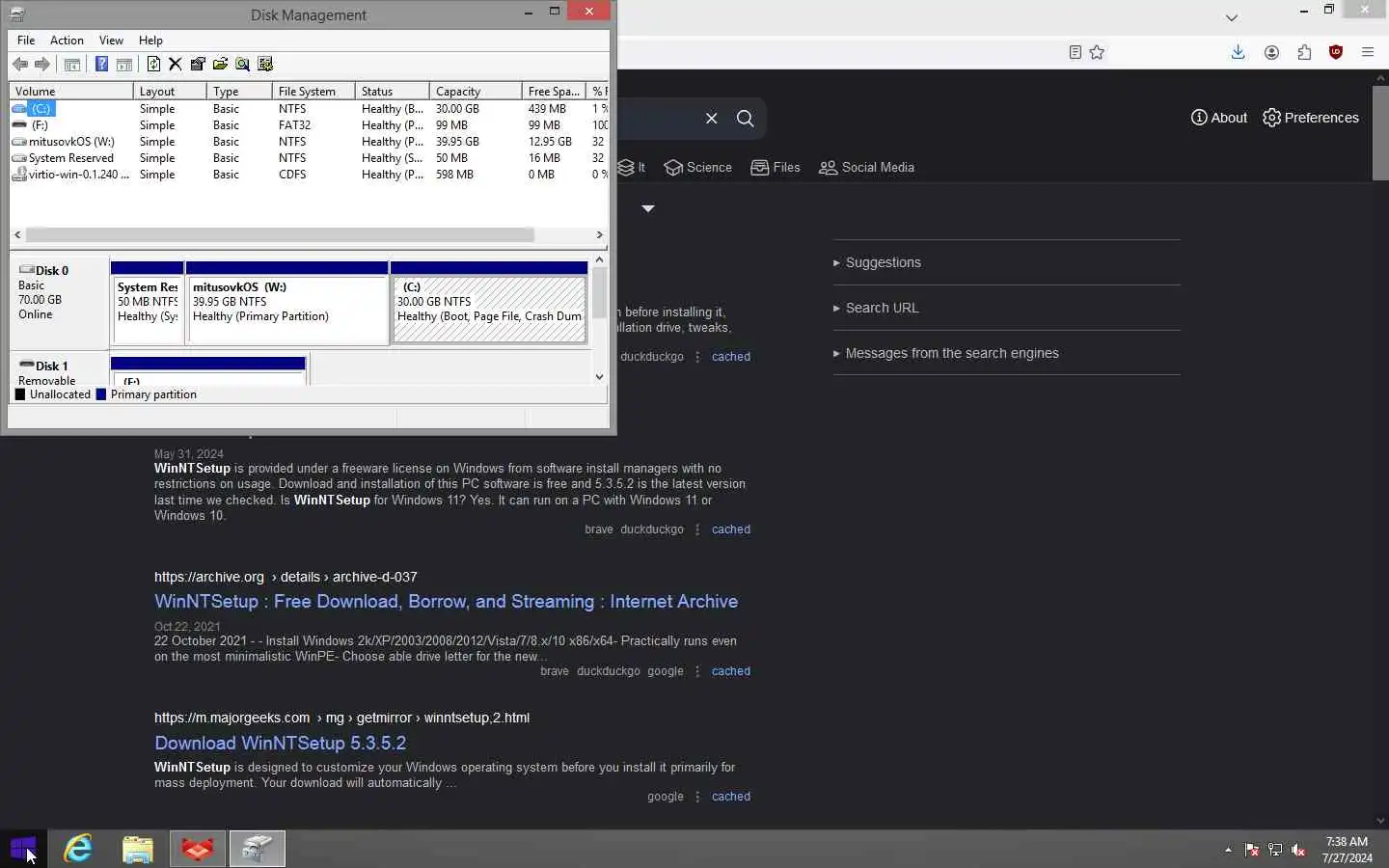Open the Preferences link
Screen dimensions: 1389x868
click(x=1310, y=118)
